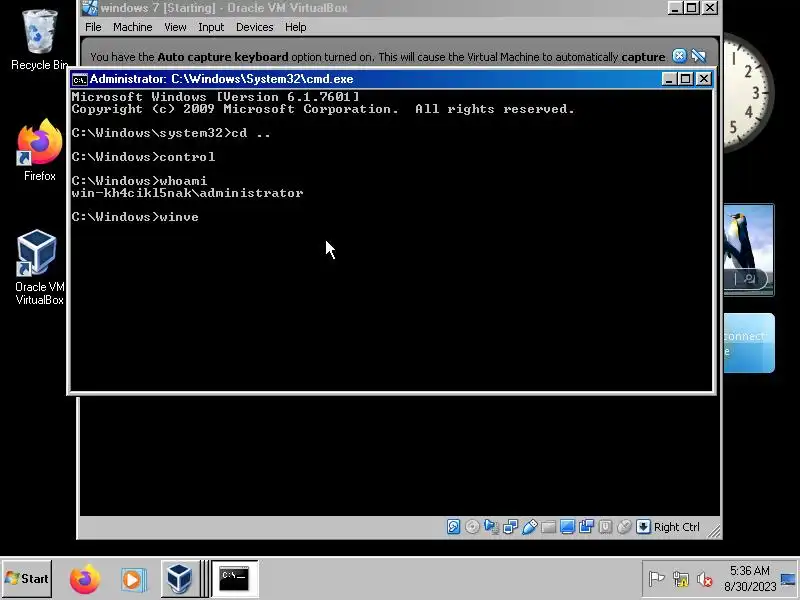Viewport: 800px width, 600px height.
Task: Click the 'win-kh4cikl5nak\administrator' output line
Action: [x=187, y=193]
